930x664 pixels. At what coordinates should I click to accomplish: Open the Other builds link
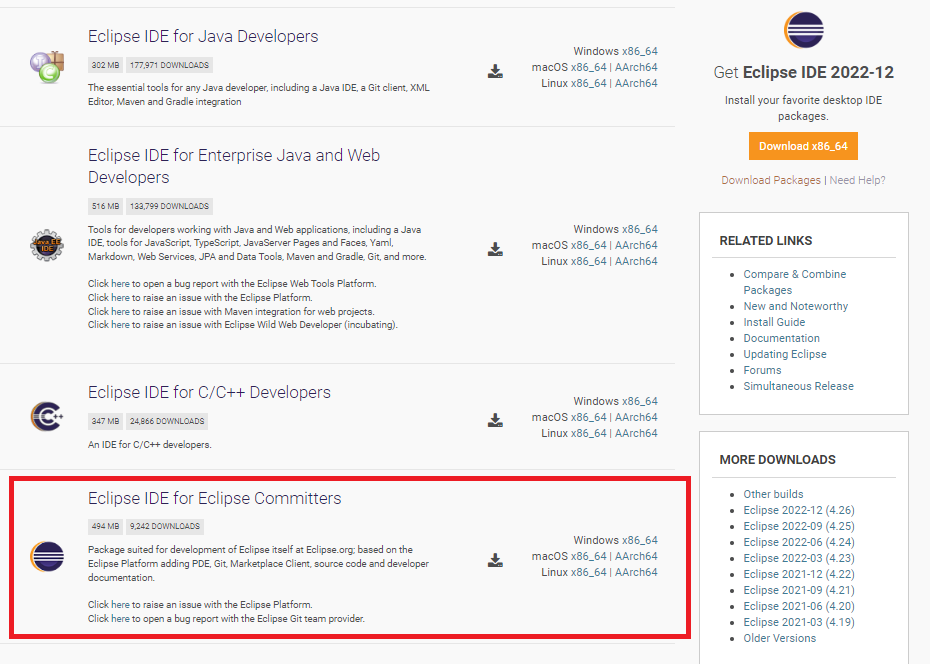(773, 494)
